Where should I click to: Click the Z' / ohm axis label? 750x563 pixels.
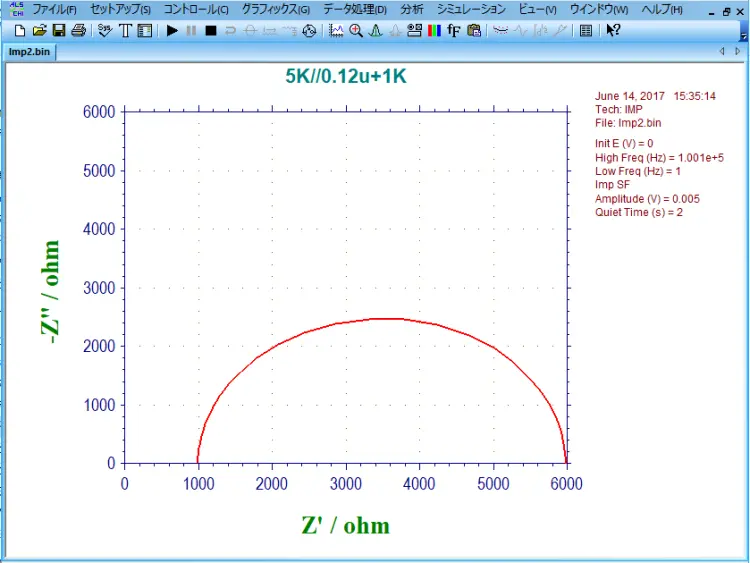coord(345,526)
